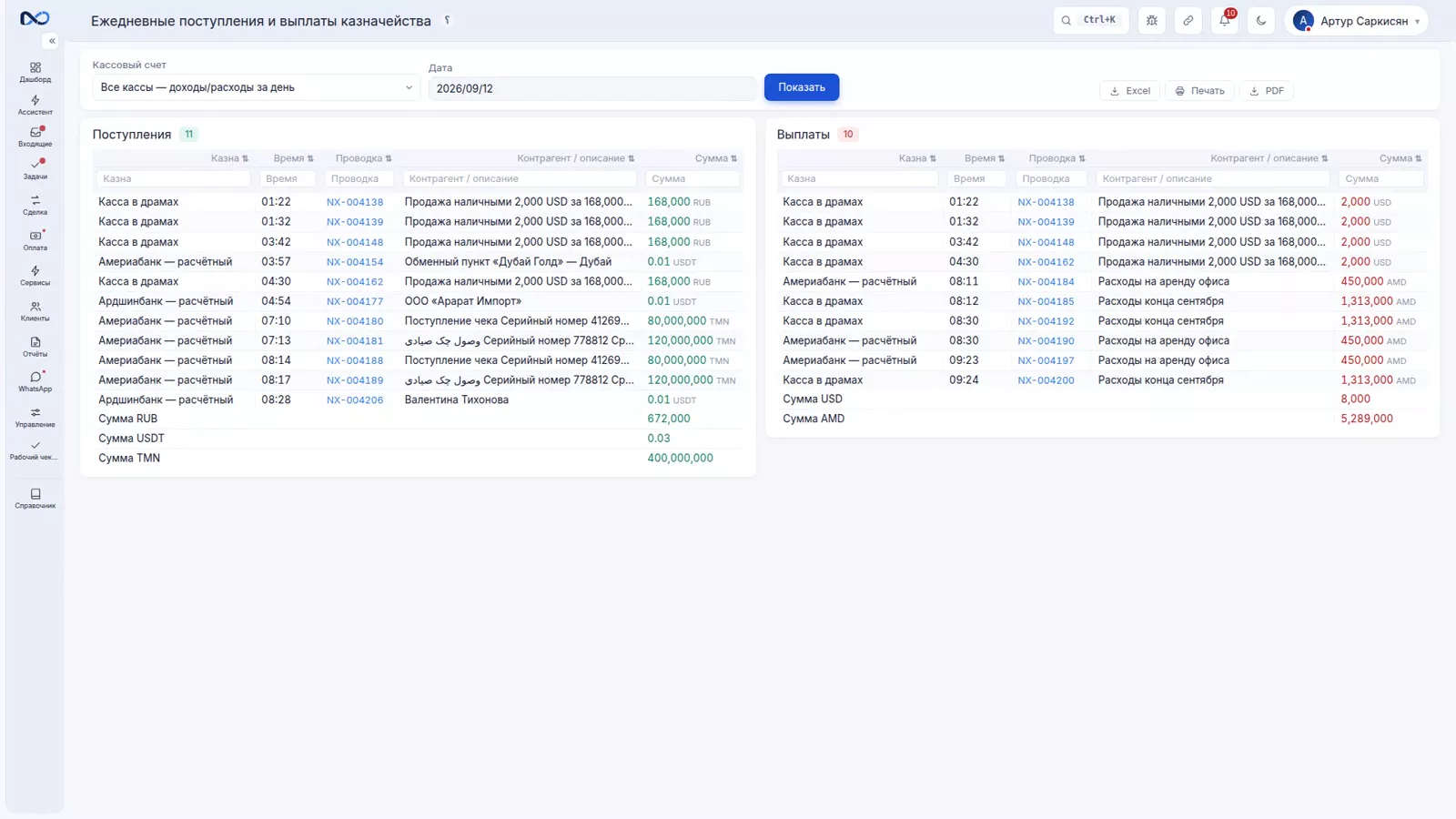Screen dimensions: 1456x819
Task: Open the Ctrl+K search box
Action: [1090, 20]
